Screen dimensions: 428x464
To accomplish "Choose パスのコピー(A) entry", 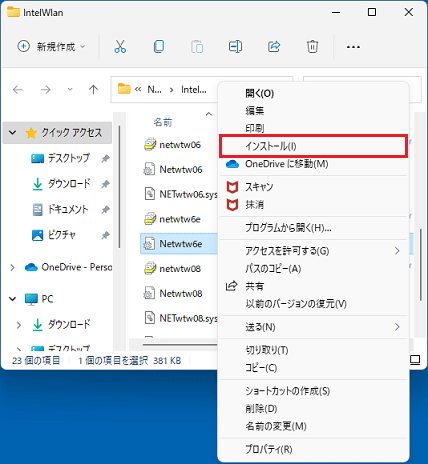I will tap(313, 269).
